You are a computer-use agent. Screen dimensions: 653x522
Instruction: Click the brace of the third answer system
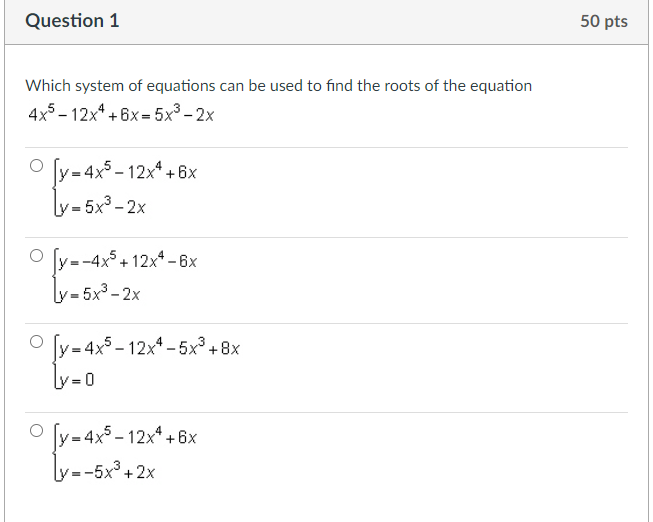coord(55,363)
